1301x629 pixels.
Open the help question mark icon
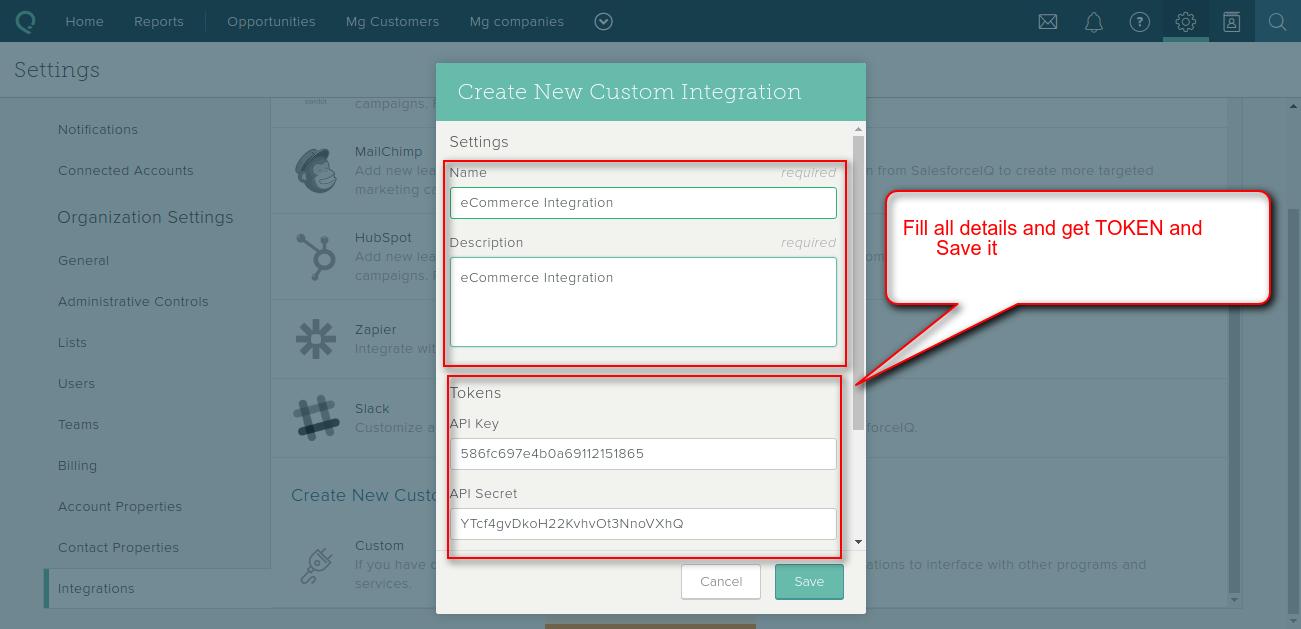coord(1140,21)
